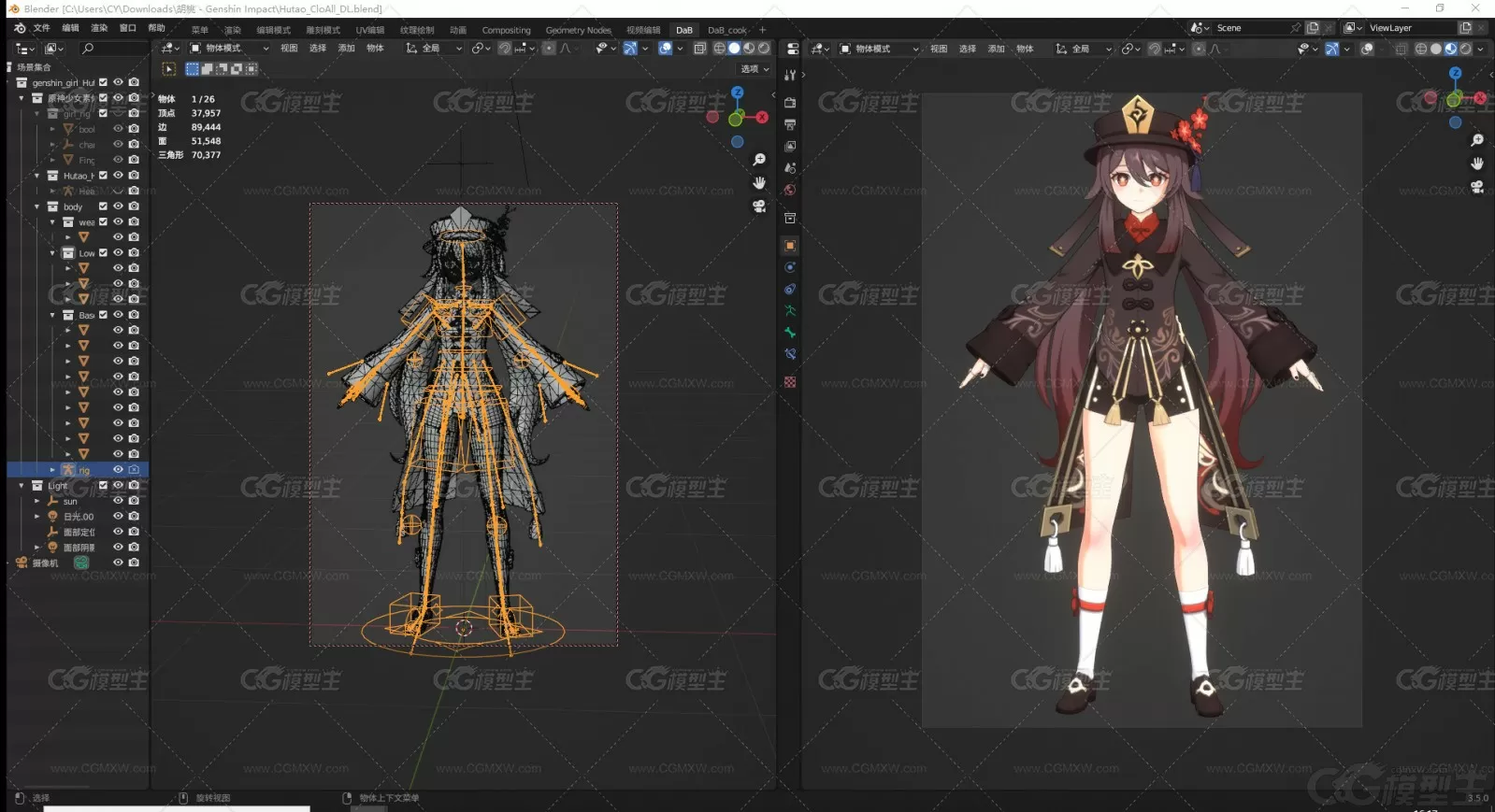The height and width of the screenshot is (812, 1495).
Task: Open 物体模式 dropdown in right viewport
Action: pyautogui.click(x=879, y=49)
